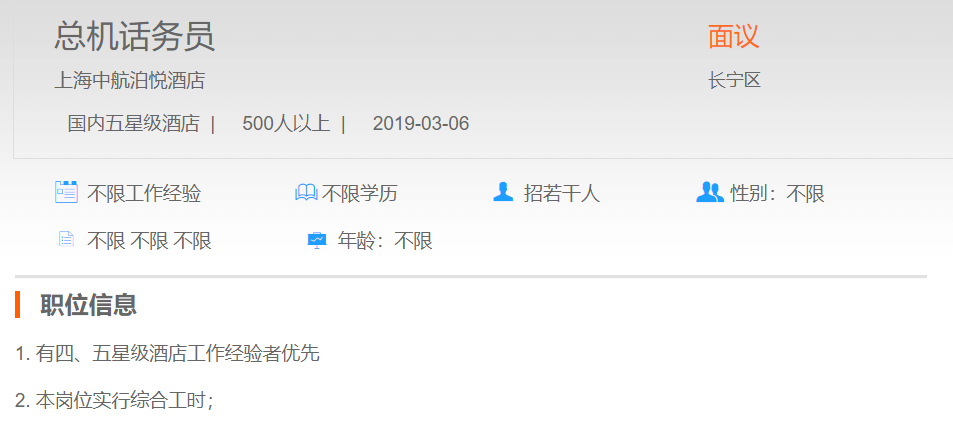The image size is (953, 431).
Task: Click the 不限工作经验 label
Action: pos(144,194)
